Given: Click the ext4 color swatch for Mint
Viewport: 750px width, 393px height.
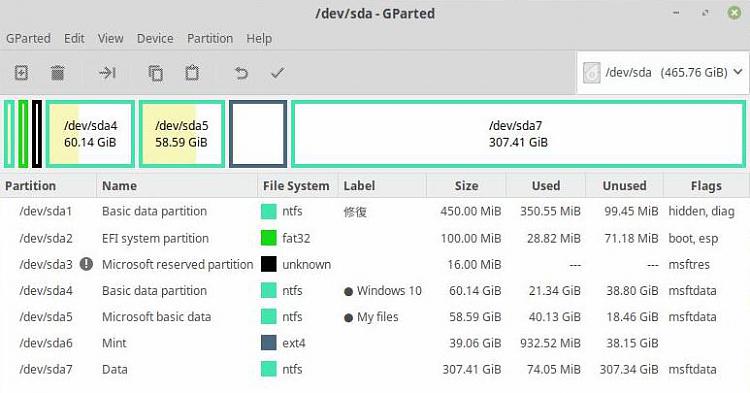Looking at the screenshot, I should [x=269, y=343].
